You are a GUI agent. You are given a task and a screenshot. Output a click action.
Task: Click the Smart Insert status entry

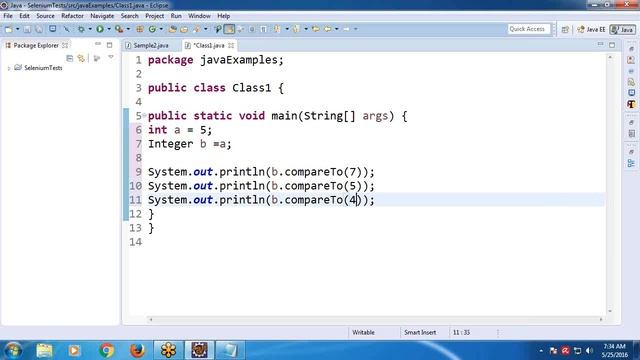pyautogui.click(x=420, y=333)
